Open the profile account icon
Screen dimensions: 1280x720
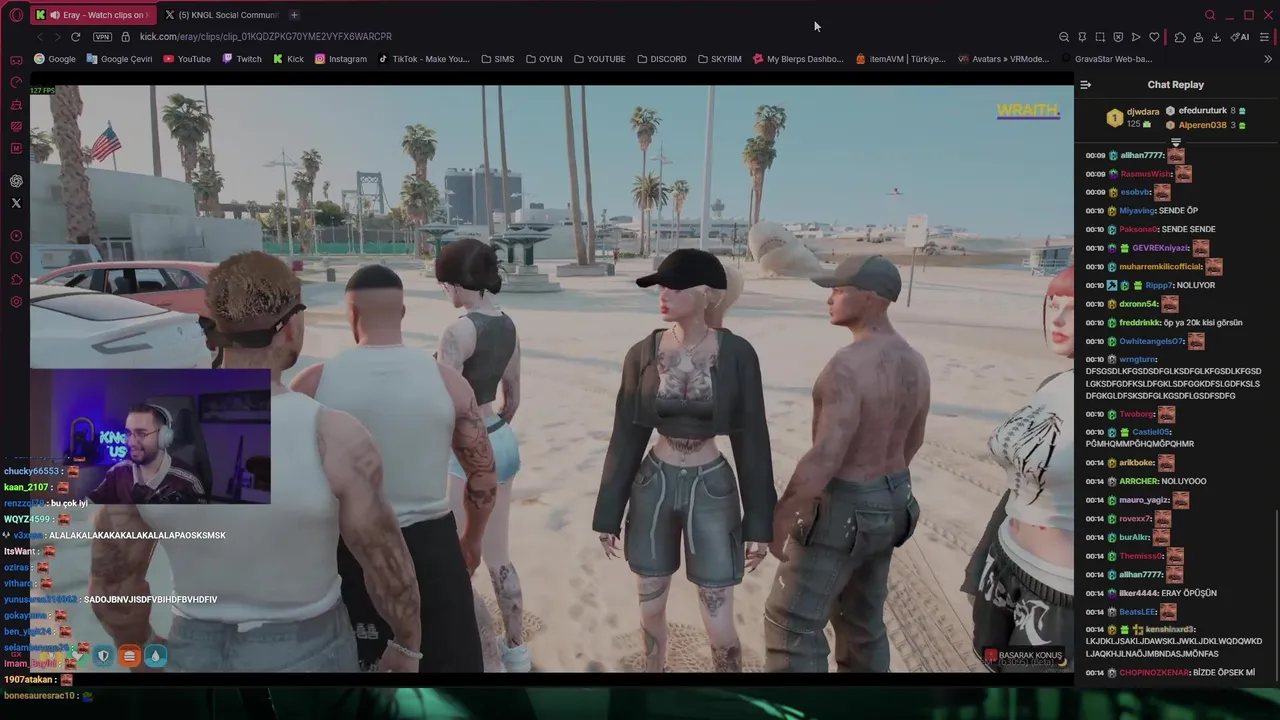[1198, 37]
